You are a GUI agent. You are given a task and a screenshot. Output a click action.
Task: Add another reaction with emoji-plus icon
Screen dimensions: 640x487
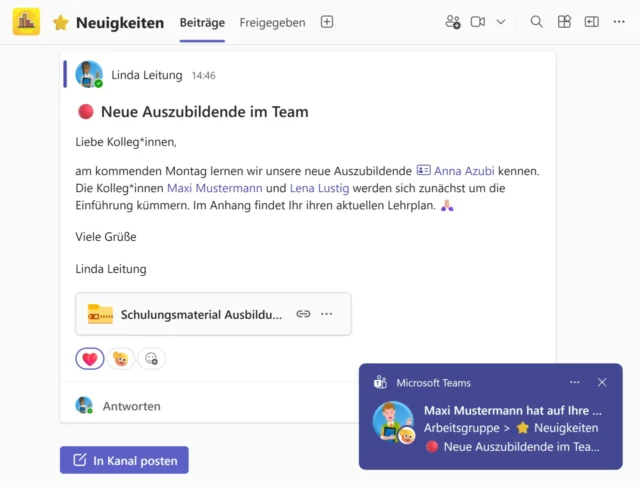point(151,359)
